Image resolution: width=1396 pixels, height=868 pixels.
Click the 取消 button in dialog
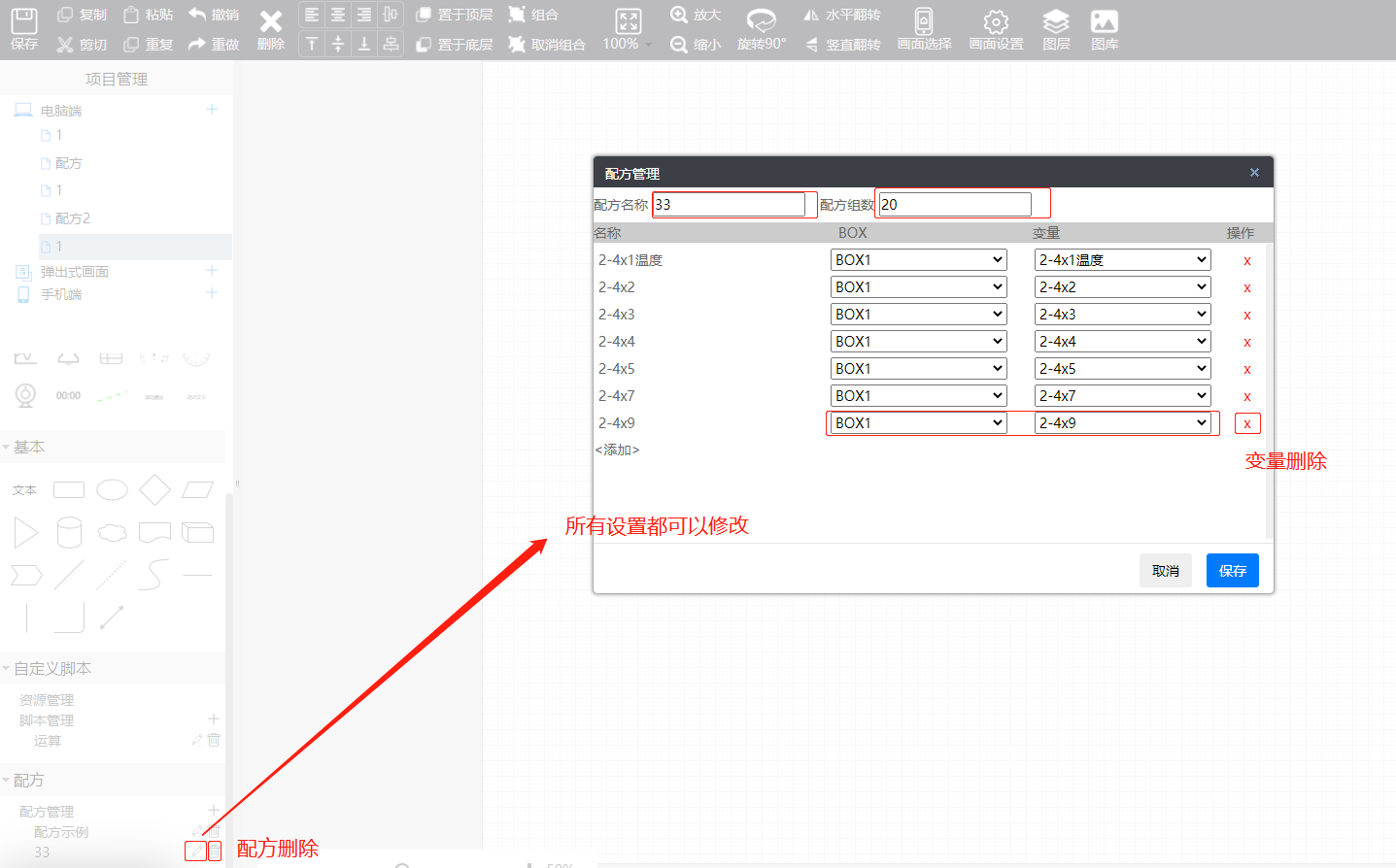coord(1165,571)
